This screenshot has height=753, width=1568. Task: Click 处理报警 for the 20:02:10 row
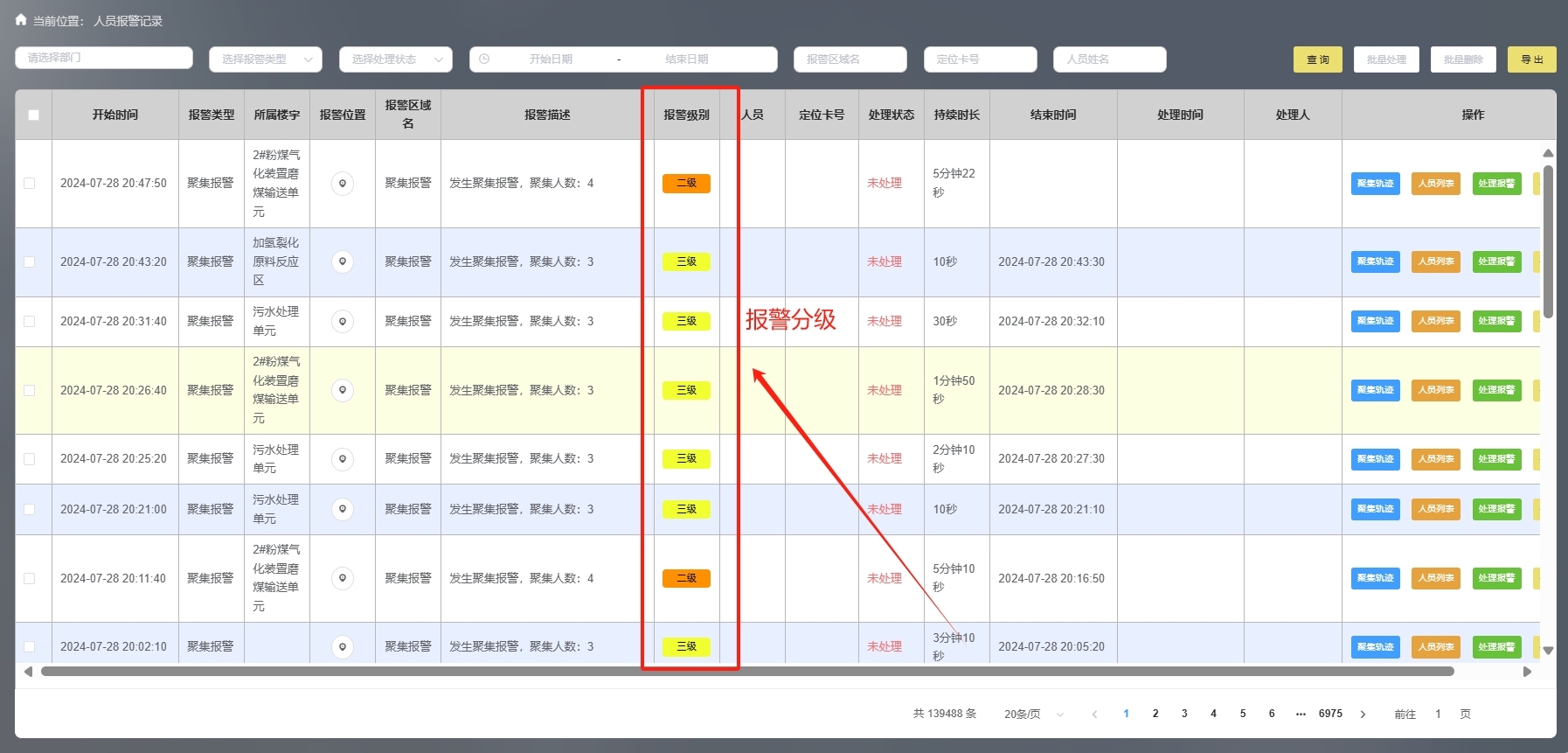coord(1496,647)
